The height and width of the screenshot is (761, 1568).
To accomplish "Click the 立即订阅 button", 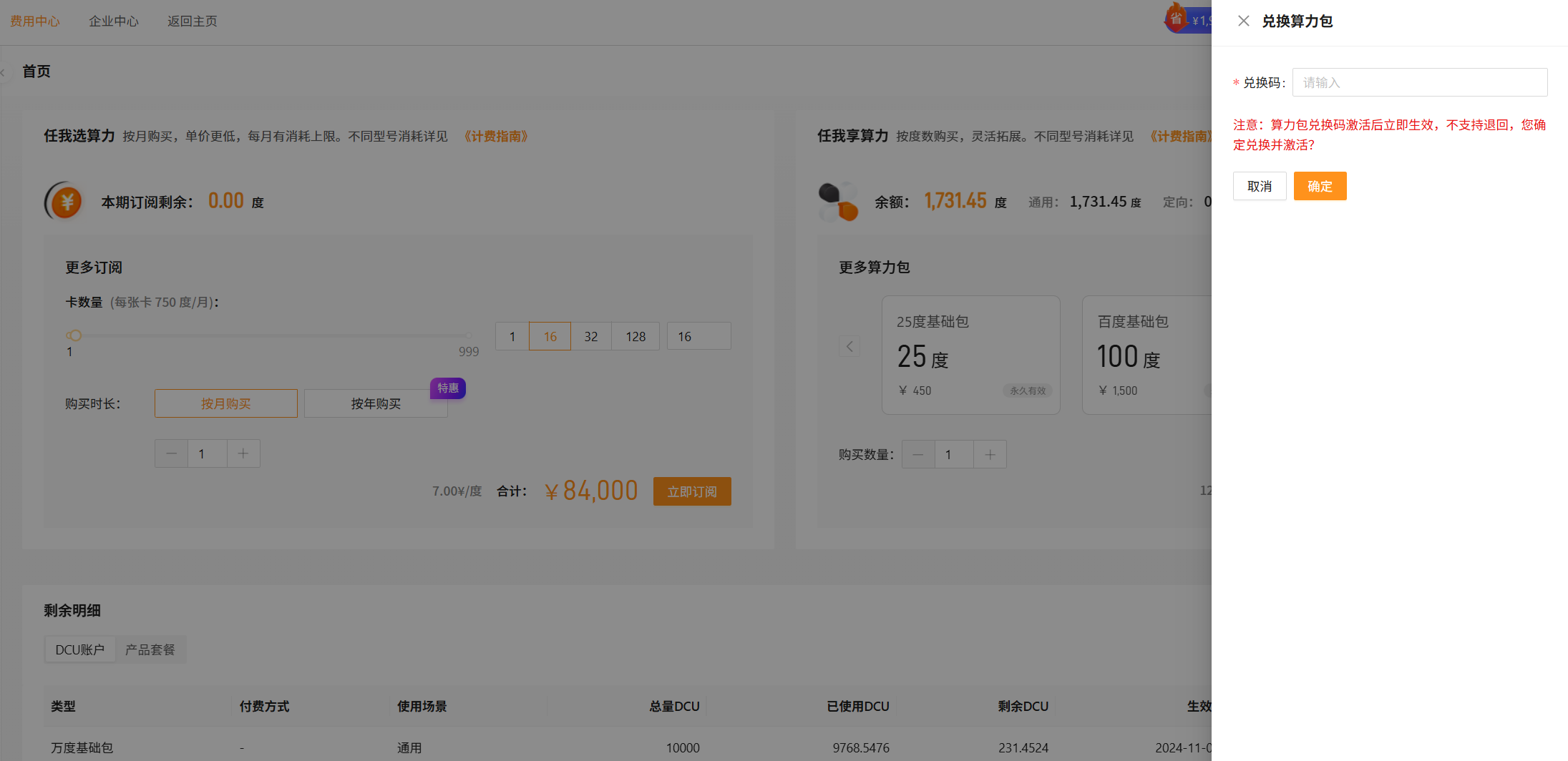I will (x=691, y=491).
